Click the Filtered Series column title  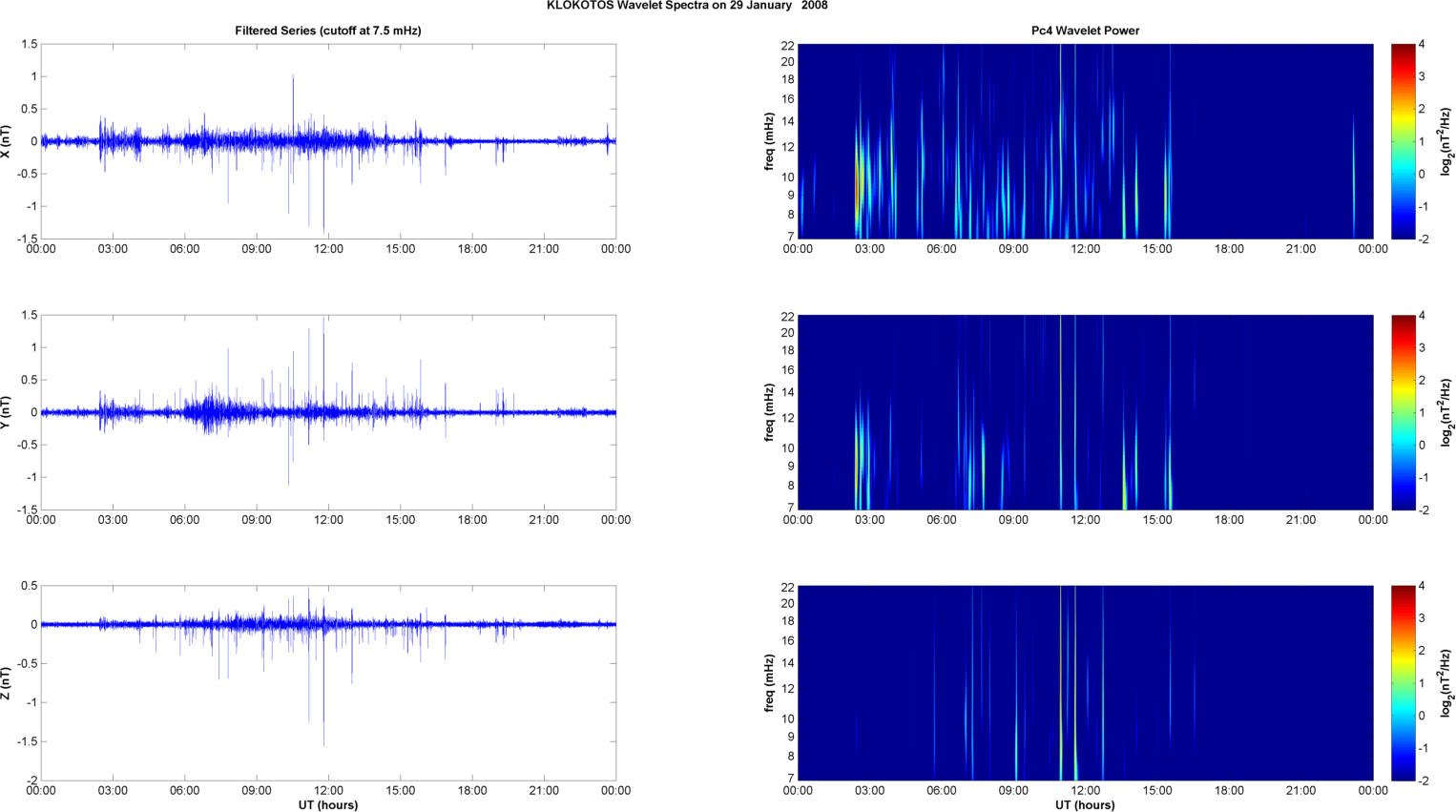[x=327, y=31]
